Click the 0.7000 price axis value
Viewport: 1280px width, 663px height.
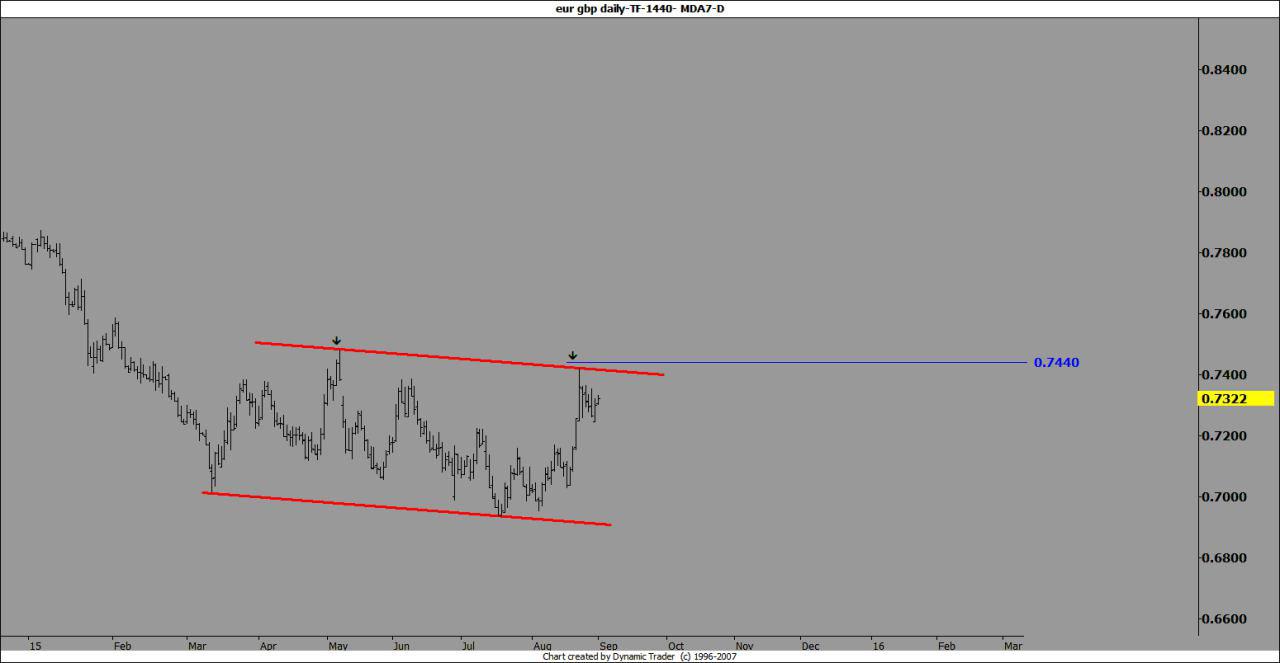1224,497
